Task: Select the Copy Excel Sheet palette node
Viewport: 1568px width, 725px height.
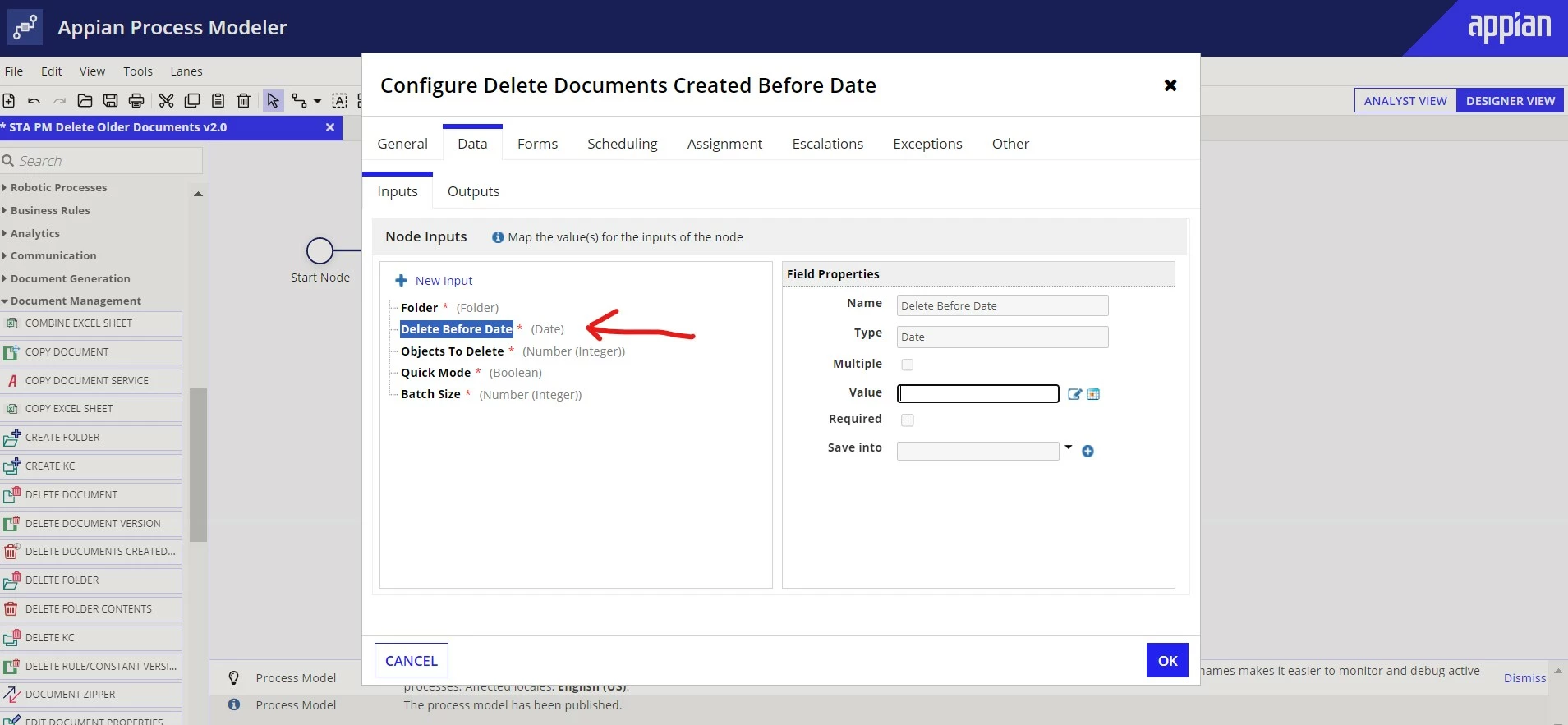Action: [91, 409]
